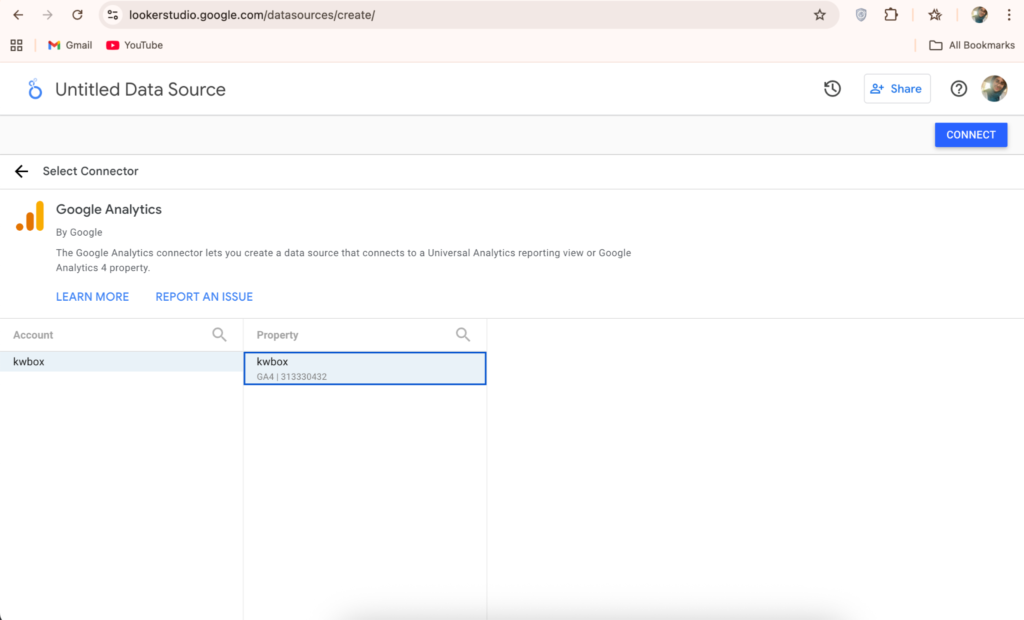This screenshot has width=1024, height=620.
Task: Open the Gmail bookmark
Action: coord(70,45)
